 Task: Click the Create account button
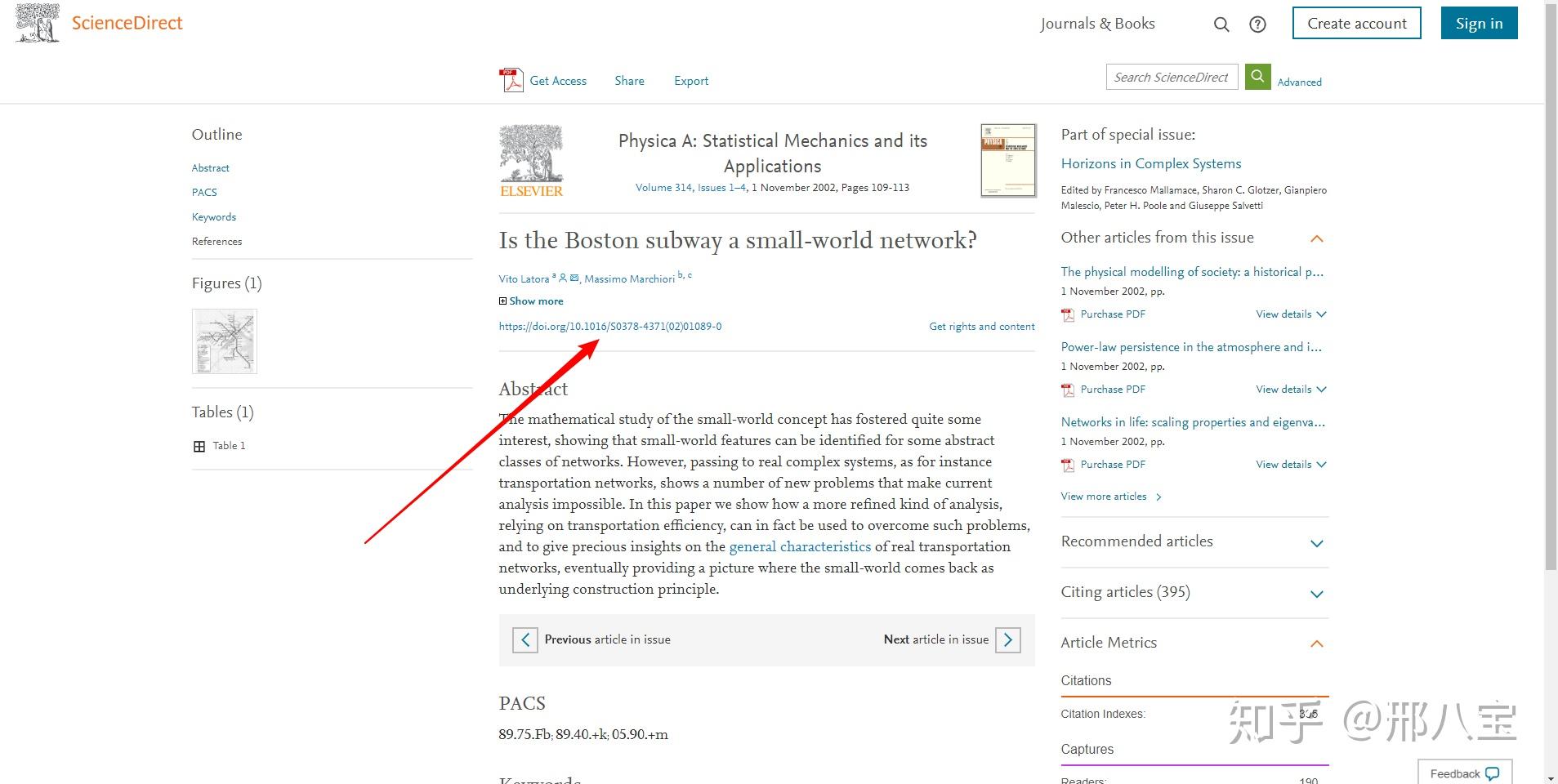(1357, 23)
